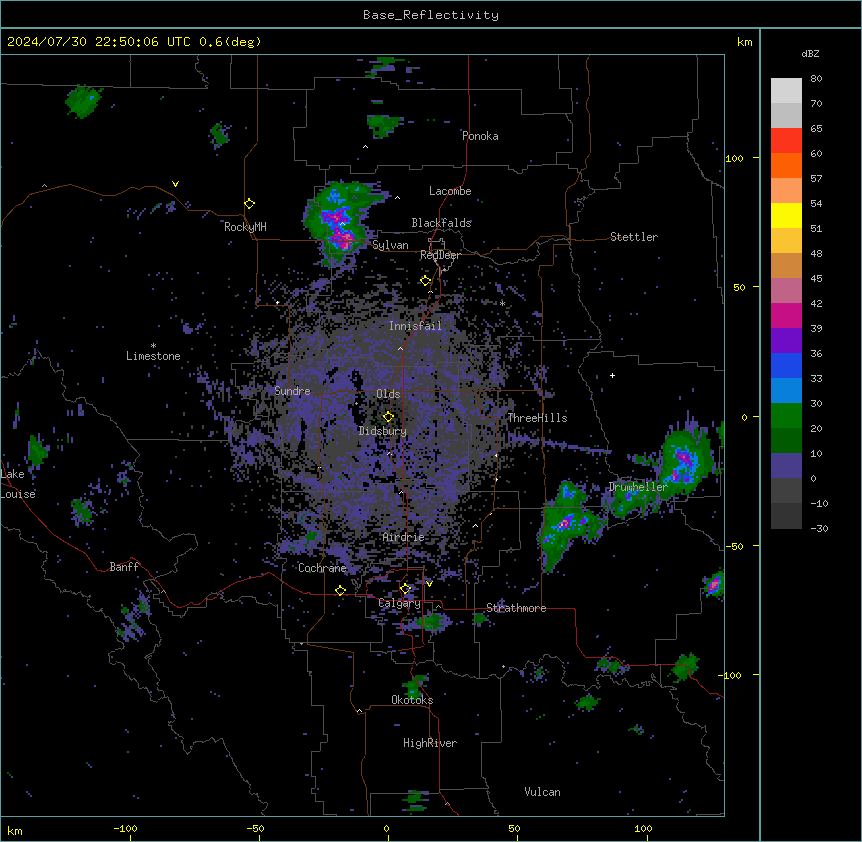Click the dark orange 57-60 dBZ legend swatch
Screen dimensions: 862x842
[x=786, y=165]
